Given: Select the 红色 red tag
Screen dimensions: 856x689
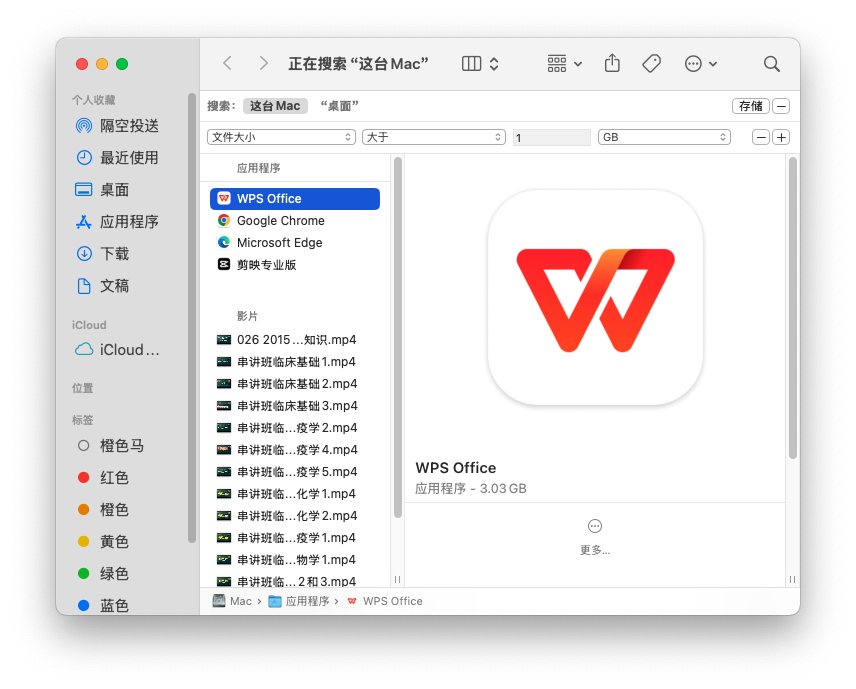Looking at the screenshot, I should click(x=103, y=478).
